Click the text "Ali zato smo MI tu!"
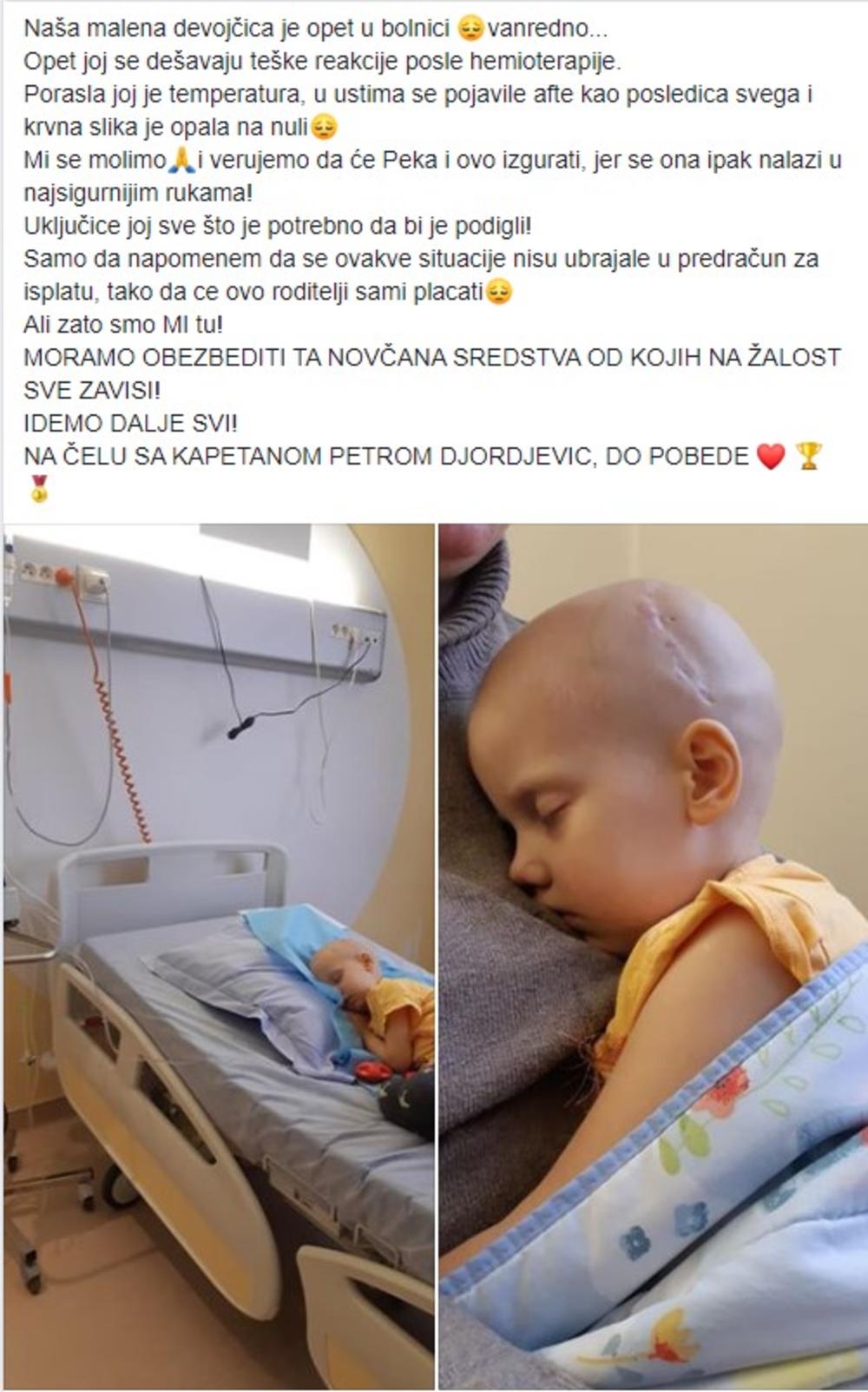 [123, 326]
